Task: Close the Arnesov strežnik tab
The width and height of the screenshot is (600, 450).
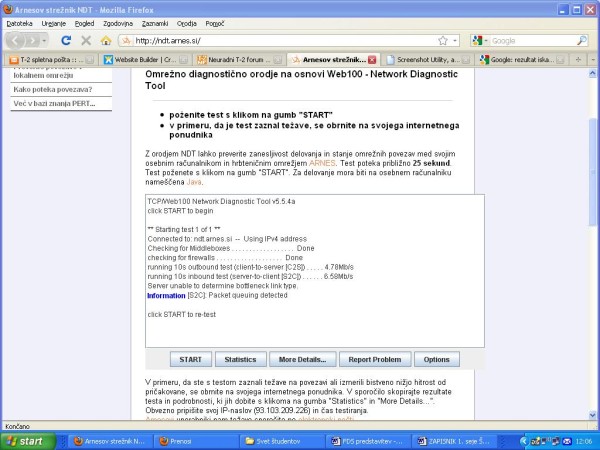Action: pyautogui.click(x=372, y=60)
